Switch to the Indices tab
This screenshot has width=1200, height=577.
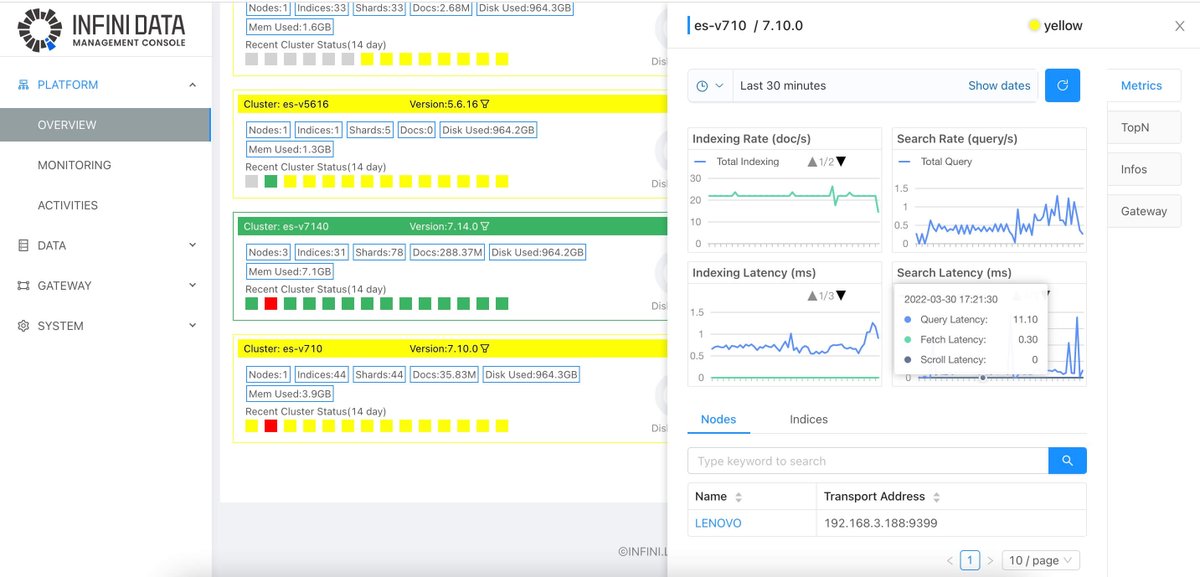pos(808,419)
